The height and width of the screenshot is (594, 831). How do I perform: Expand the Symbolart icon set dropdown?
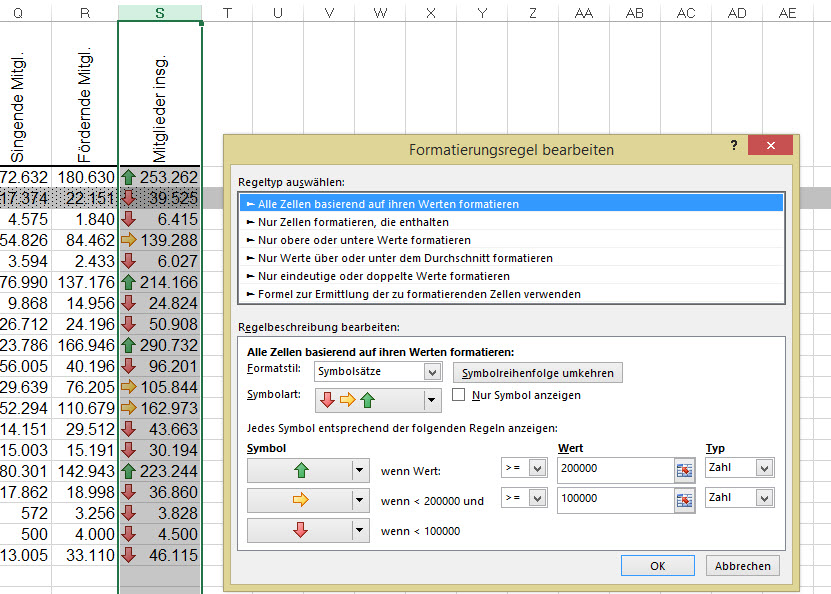click(x=432, y=401)
